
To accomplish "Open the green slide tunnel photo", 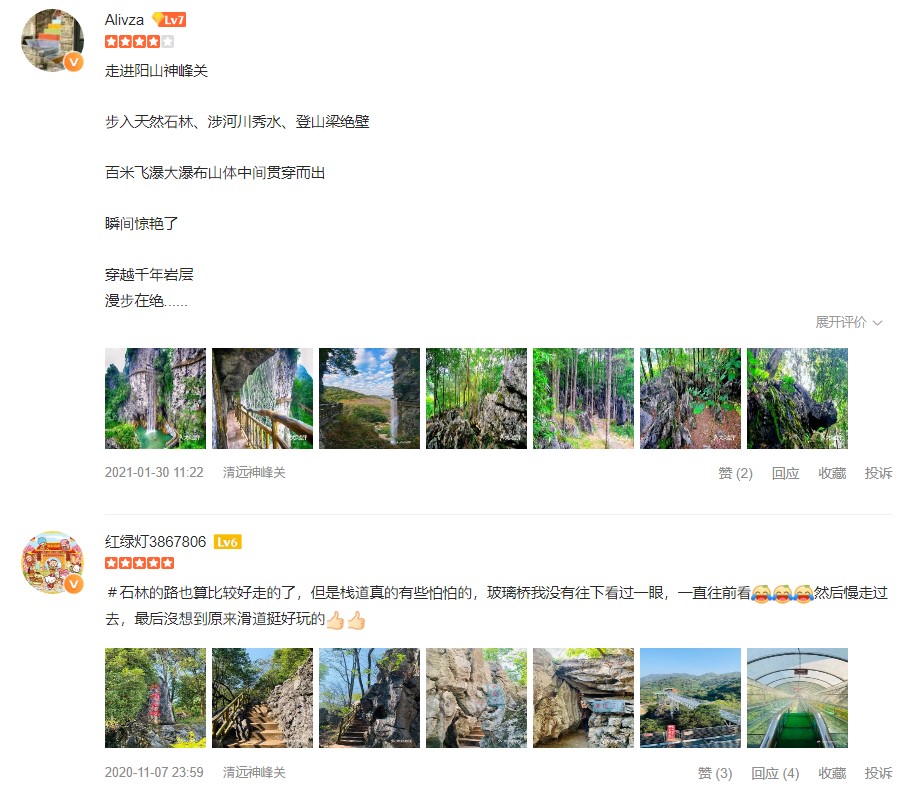I will pos(797,698).
